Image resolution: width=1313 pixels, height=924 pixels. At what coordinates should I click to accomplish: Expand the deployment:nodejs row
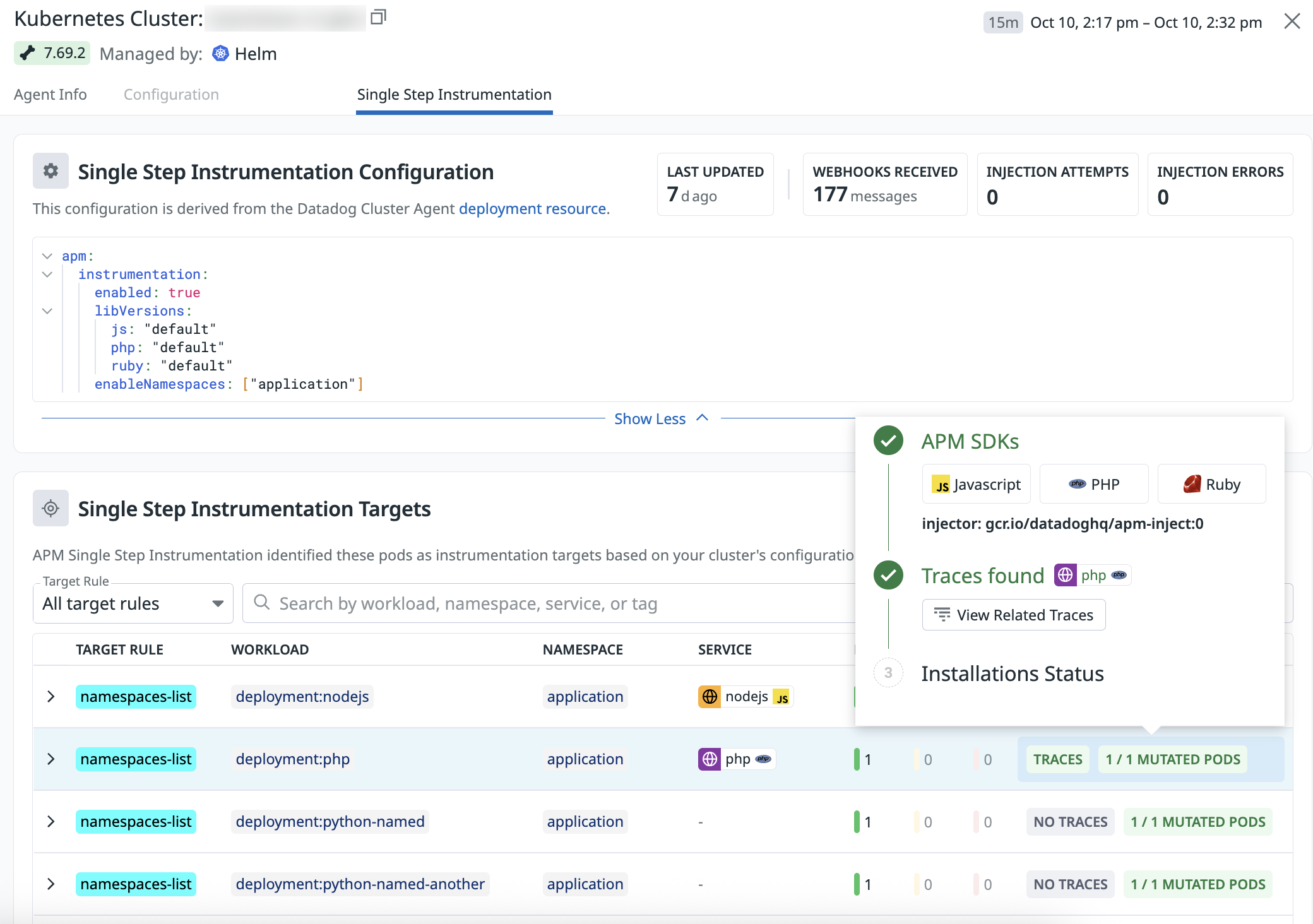(51, 697)
